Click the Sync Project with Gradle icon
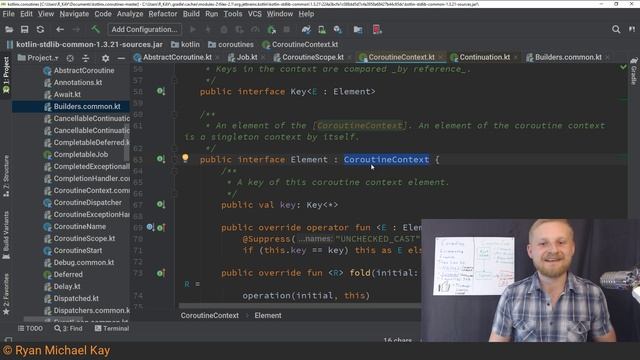640x360 pixels. coord(306,29)
